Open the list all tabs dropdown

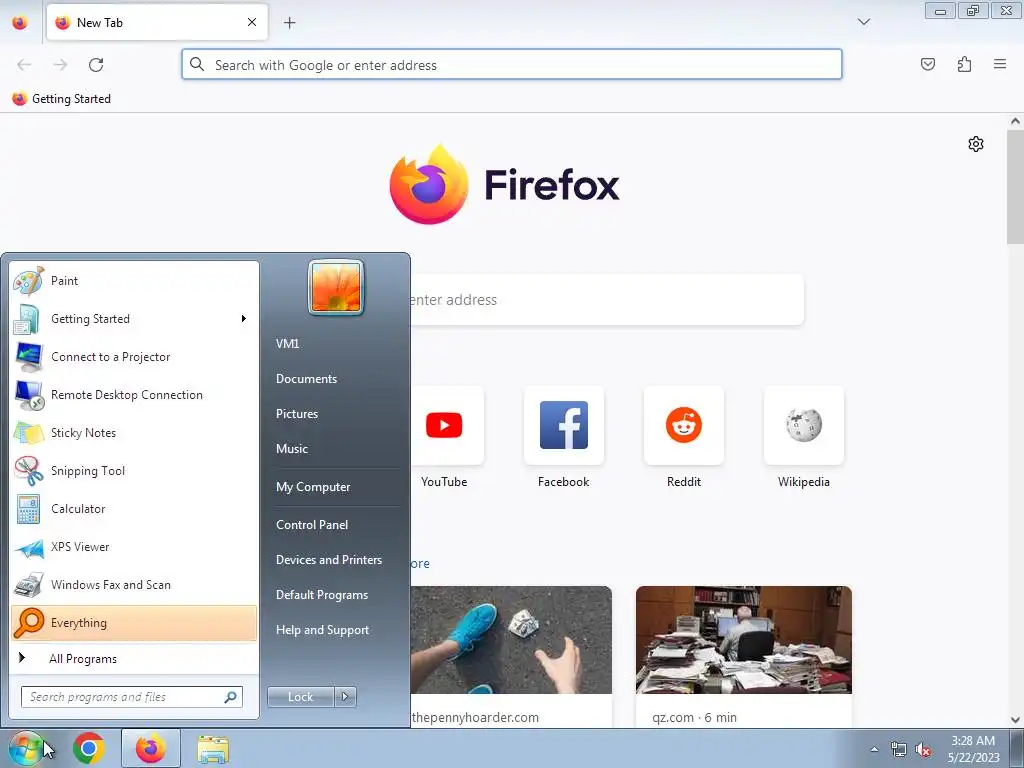[863, 22]
